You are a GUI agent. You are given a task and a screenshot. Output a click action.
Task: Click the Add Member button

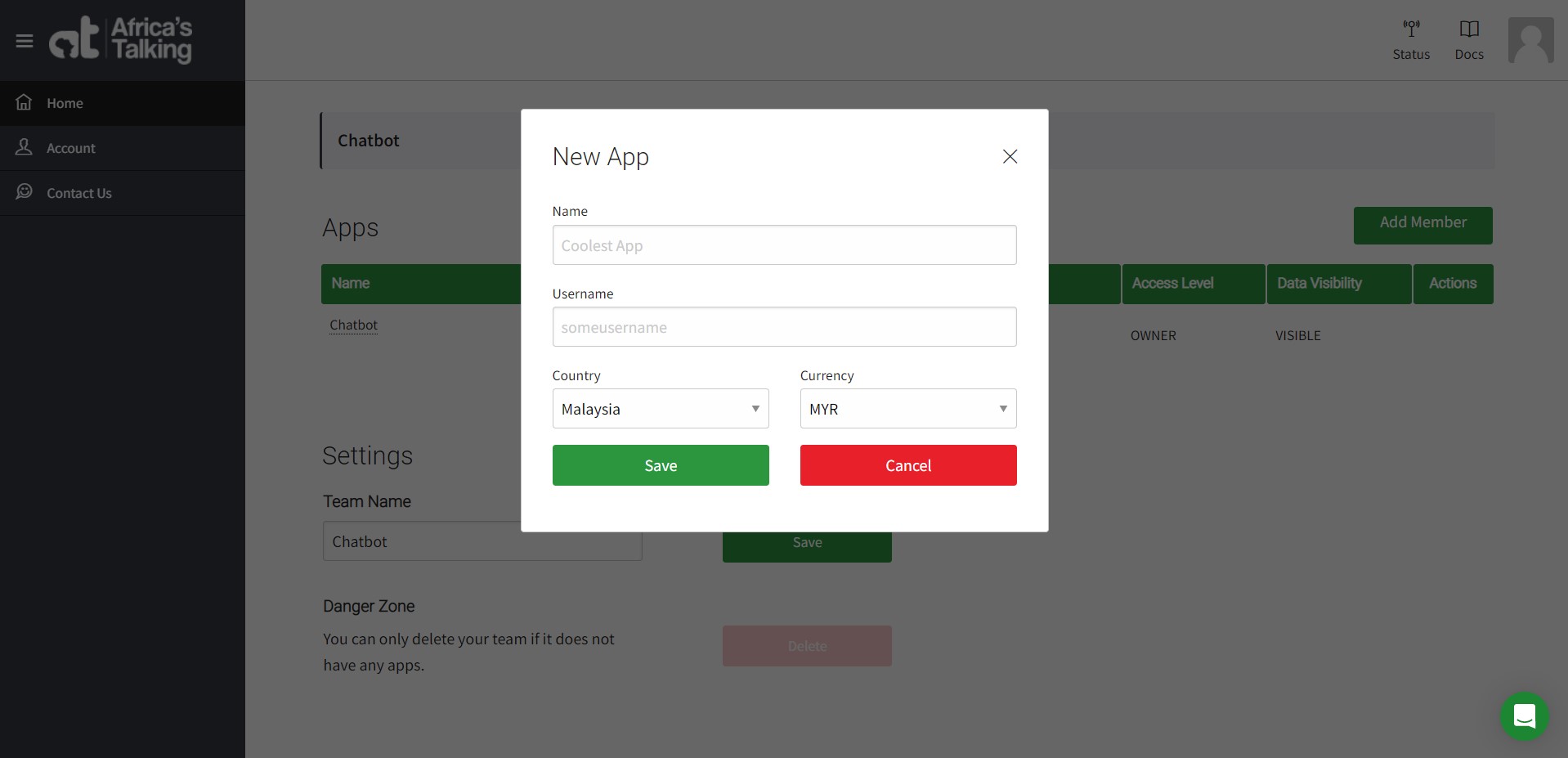[x=1422, y=225]
